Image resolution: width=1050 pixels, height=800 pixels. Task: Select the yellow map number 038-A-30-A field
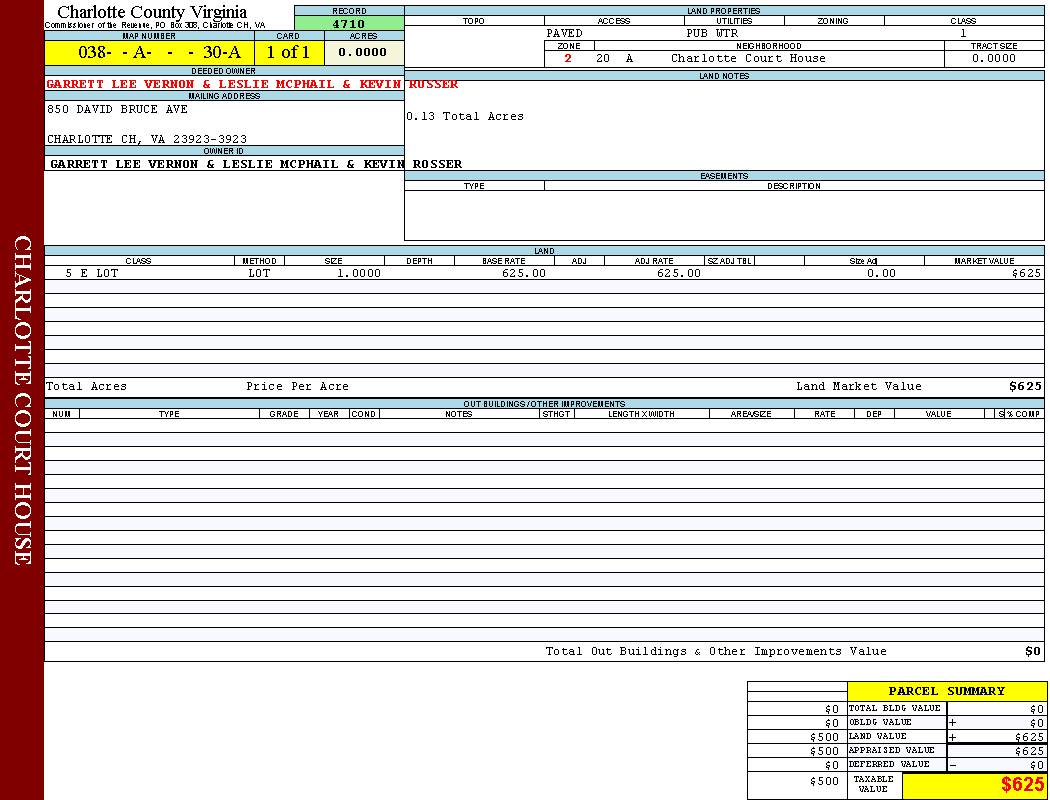pyautogui.click(x=149, y=52)
